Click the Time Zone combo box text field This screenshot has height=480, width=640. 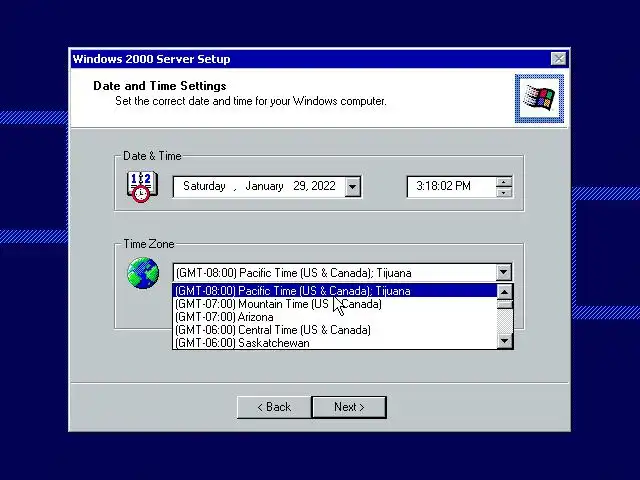pos(335,272)
